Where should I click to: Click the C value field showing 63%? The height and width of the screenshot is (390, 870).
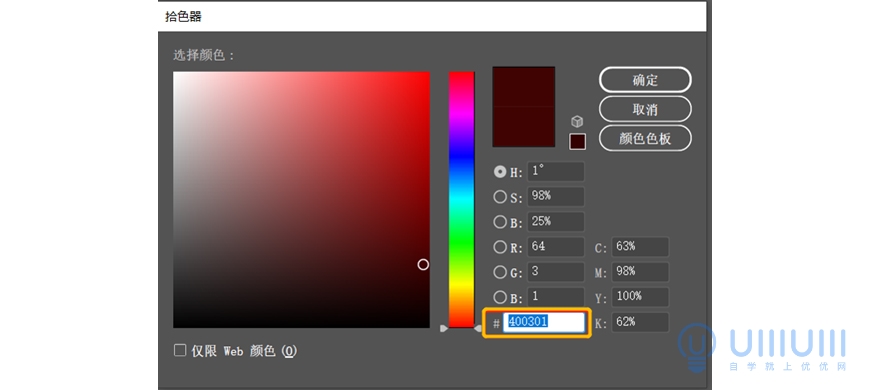coord(640,247)
